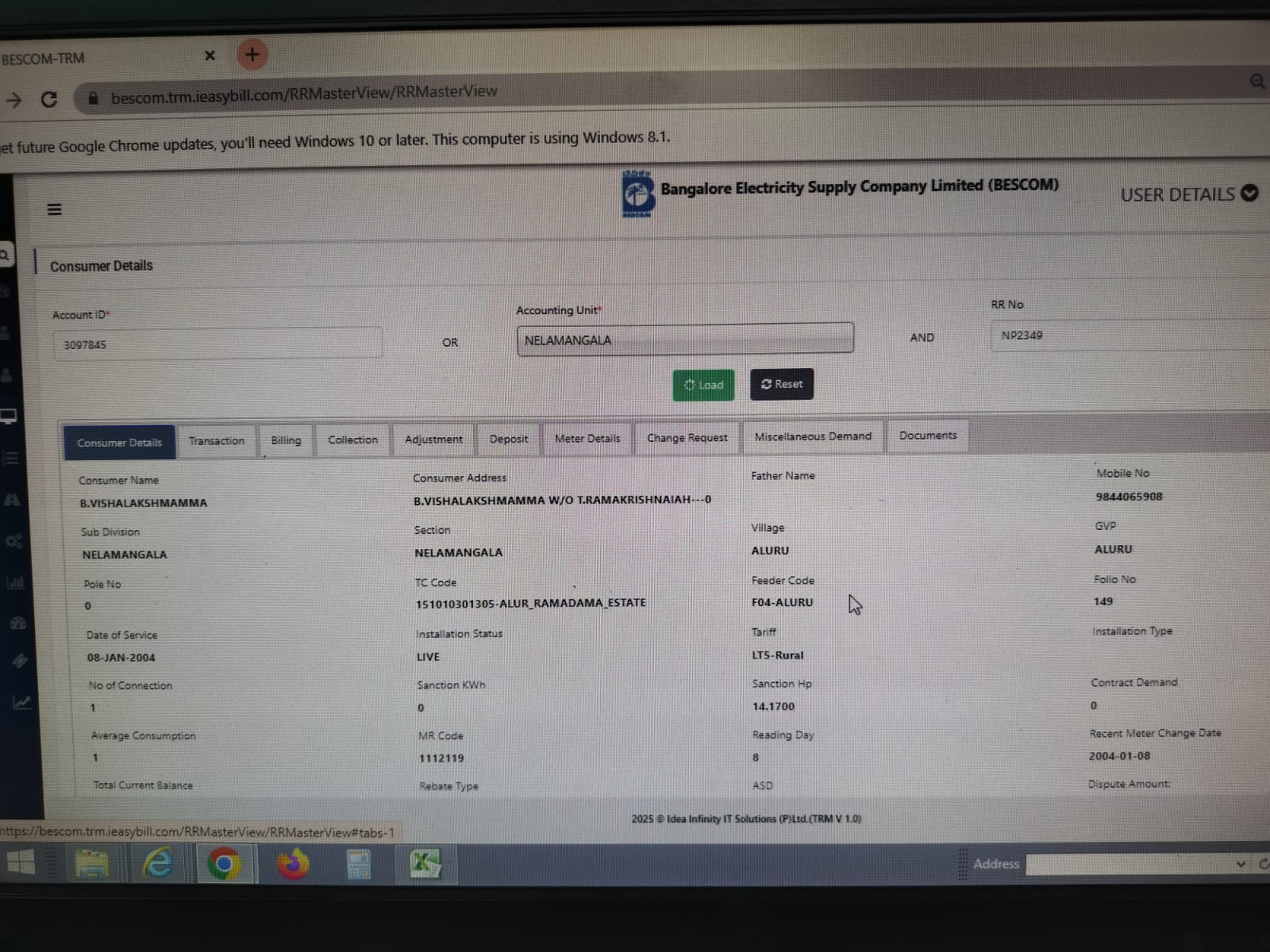Click TC code 151010301305-ALUR_RAMADAMA_ESTATE
The image size is (1270, 952).
(531, 603)
